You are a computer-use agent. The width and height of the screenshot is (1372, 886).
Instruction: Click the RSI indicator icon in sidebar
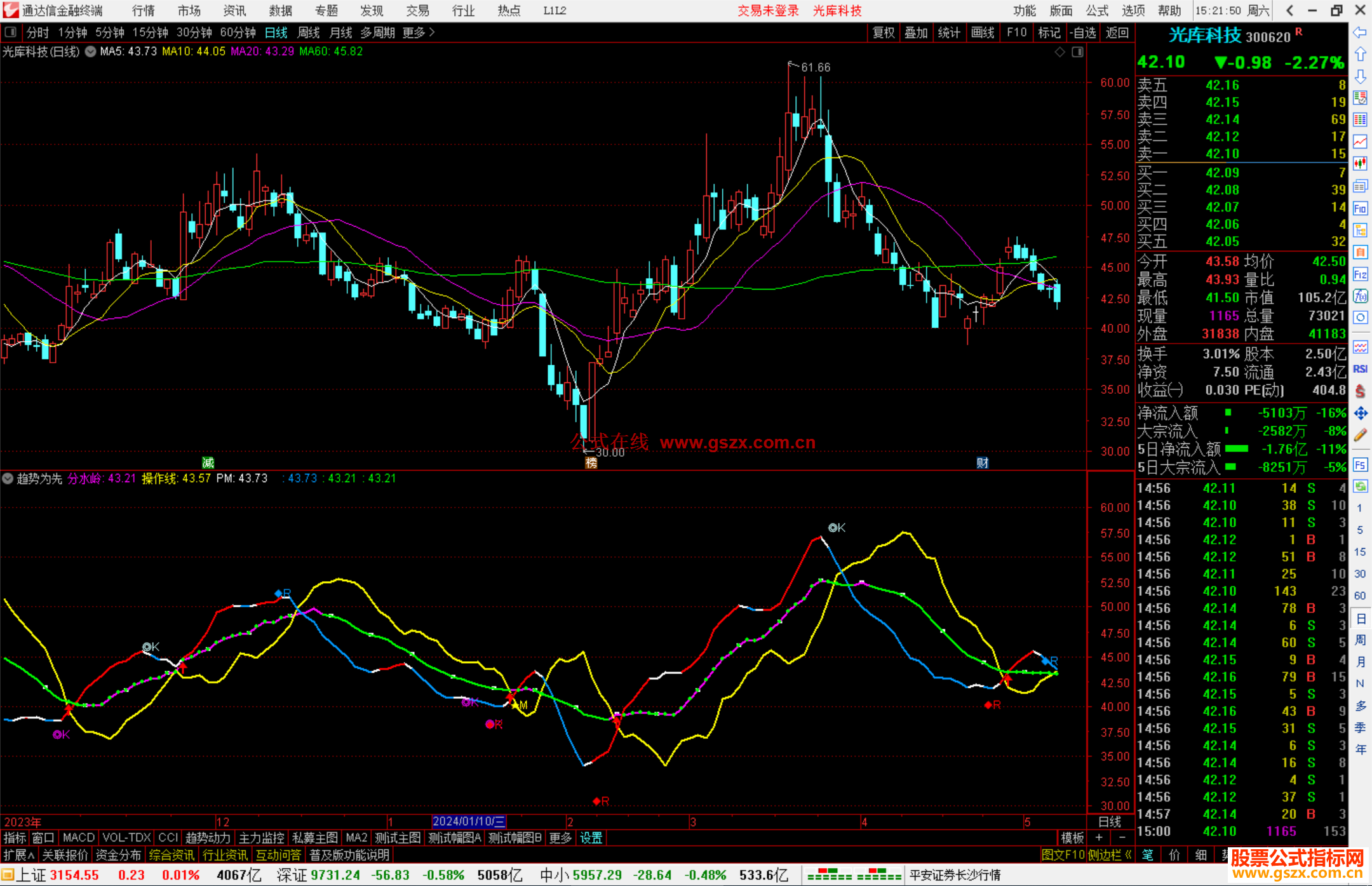tap(1360, 369)
